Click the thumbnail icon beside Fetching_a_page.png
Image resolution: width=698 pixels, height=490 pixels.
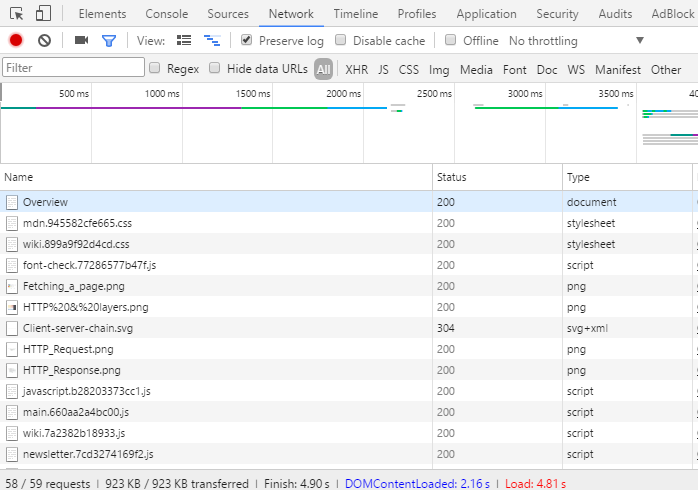click(12, 286)
